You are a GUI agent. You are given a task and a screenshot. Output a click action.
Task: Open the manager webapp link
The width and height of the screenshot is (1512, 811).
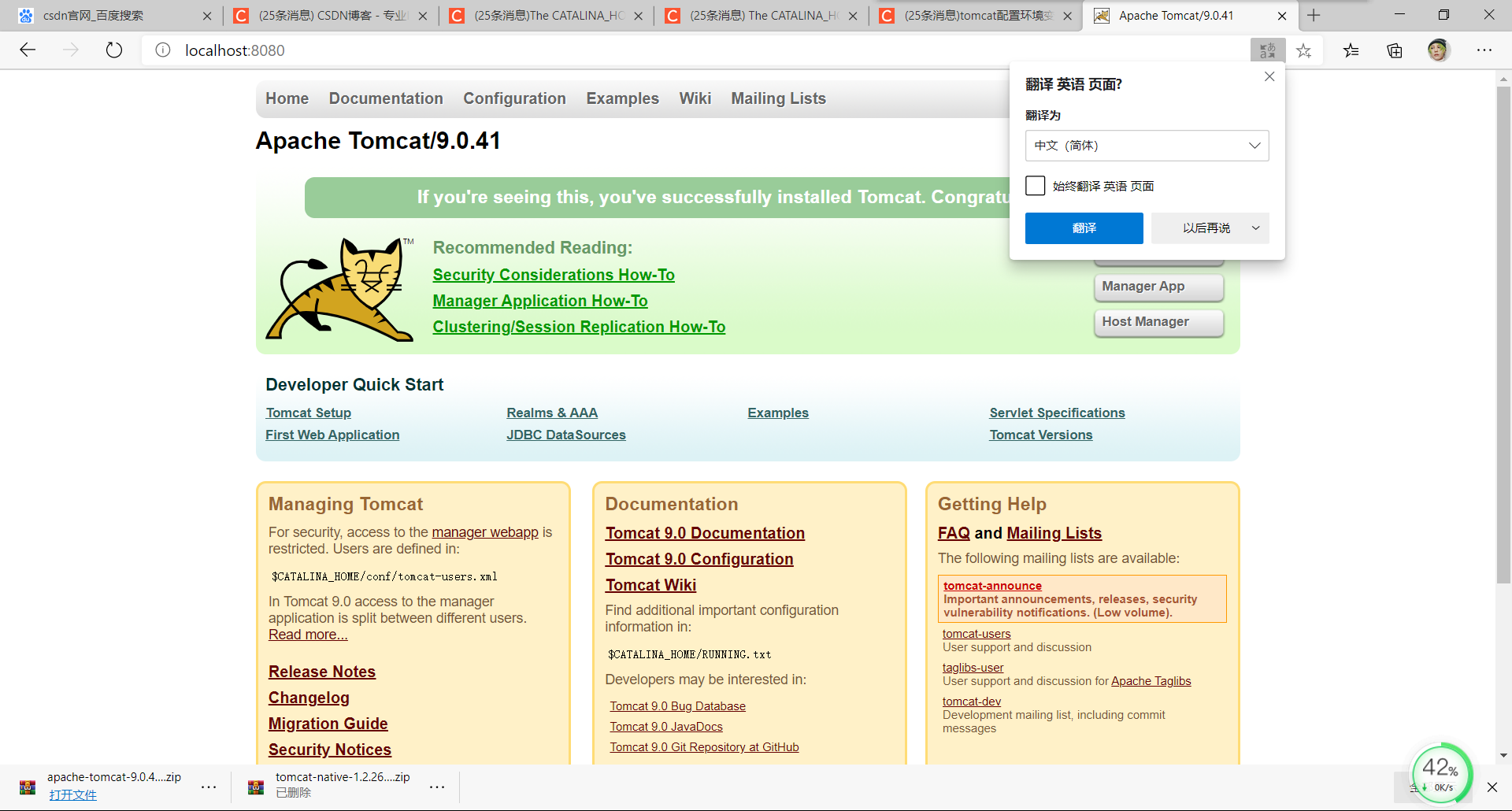(485, 532)
